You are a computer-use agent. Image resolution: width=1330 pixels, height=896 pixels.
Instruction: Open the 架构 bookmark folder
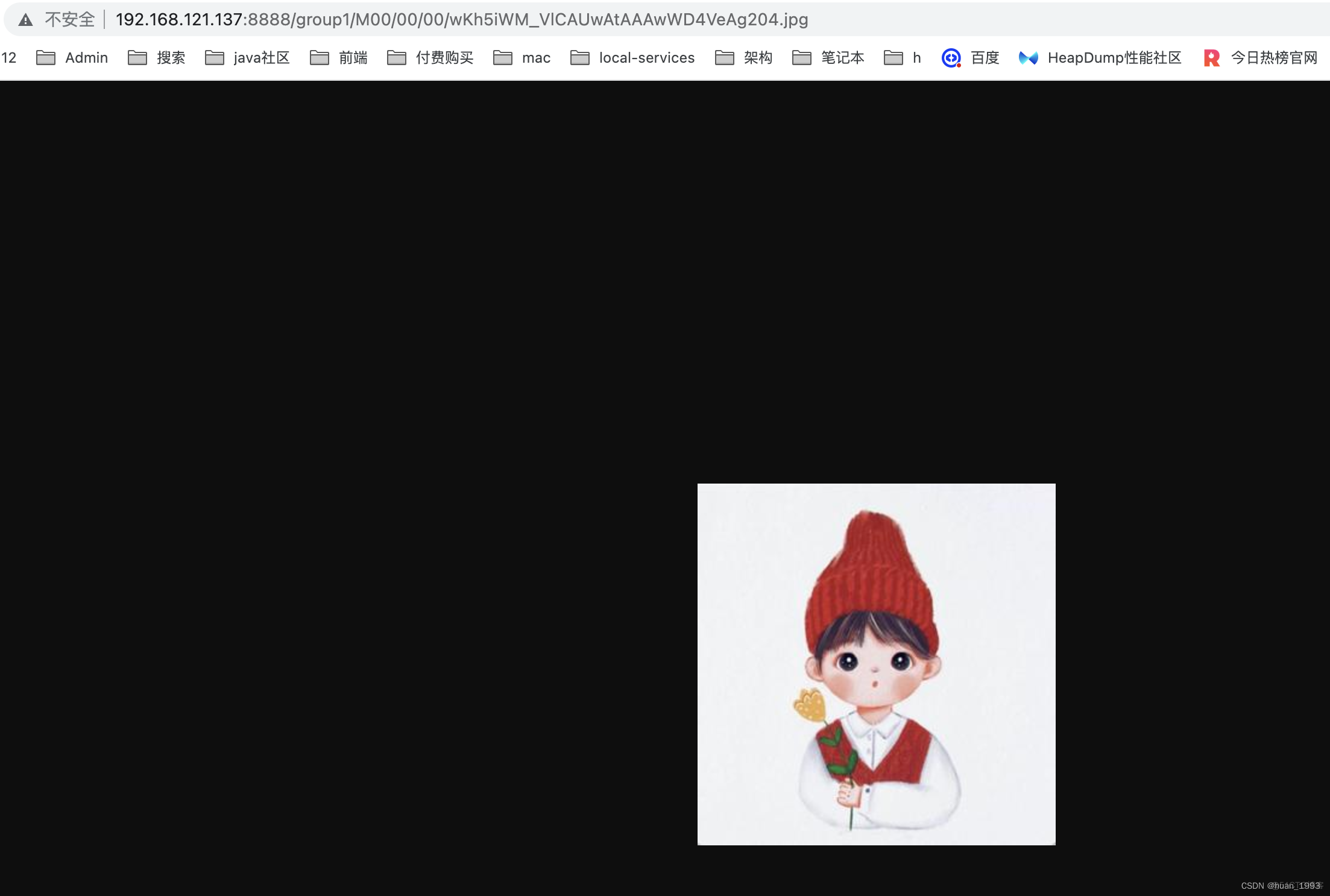click(744, 58)
